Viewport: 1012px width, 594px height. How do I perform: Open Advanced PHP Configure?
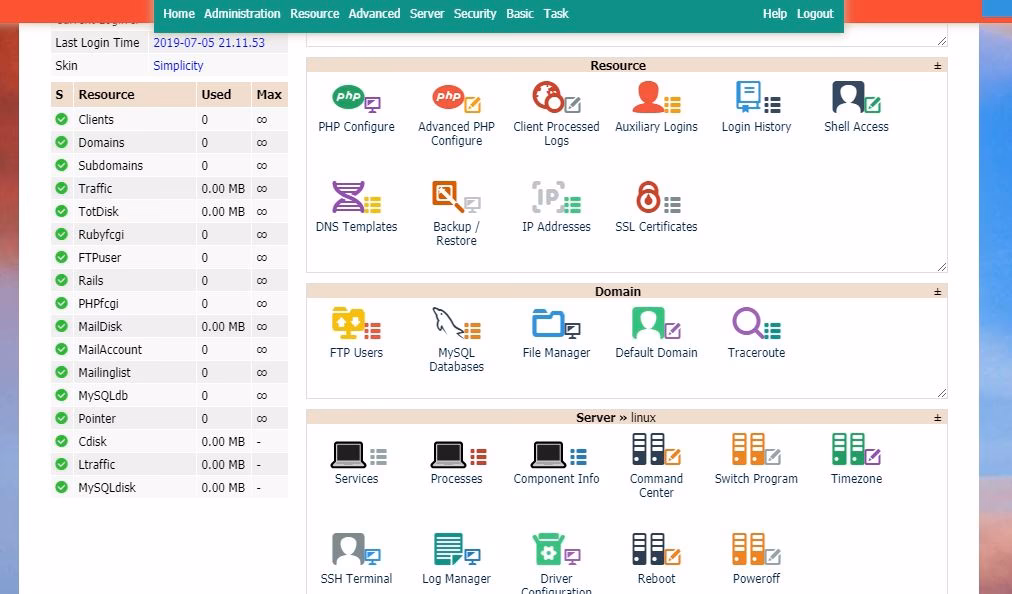tap(456, 110)
